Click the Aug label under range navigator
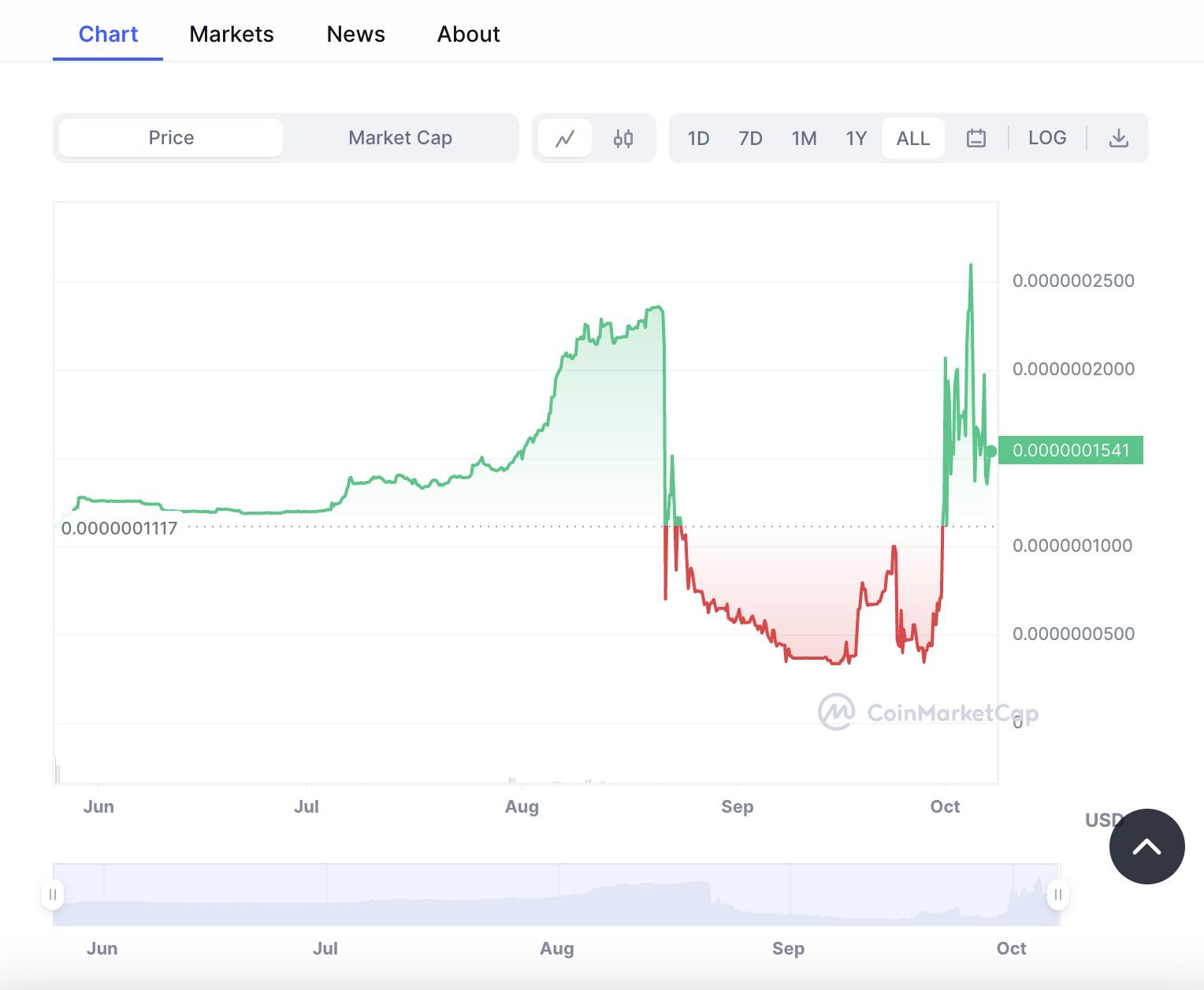Viewport: 1204px width, 990px height. pos(557,948)
